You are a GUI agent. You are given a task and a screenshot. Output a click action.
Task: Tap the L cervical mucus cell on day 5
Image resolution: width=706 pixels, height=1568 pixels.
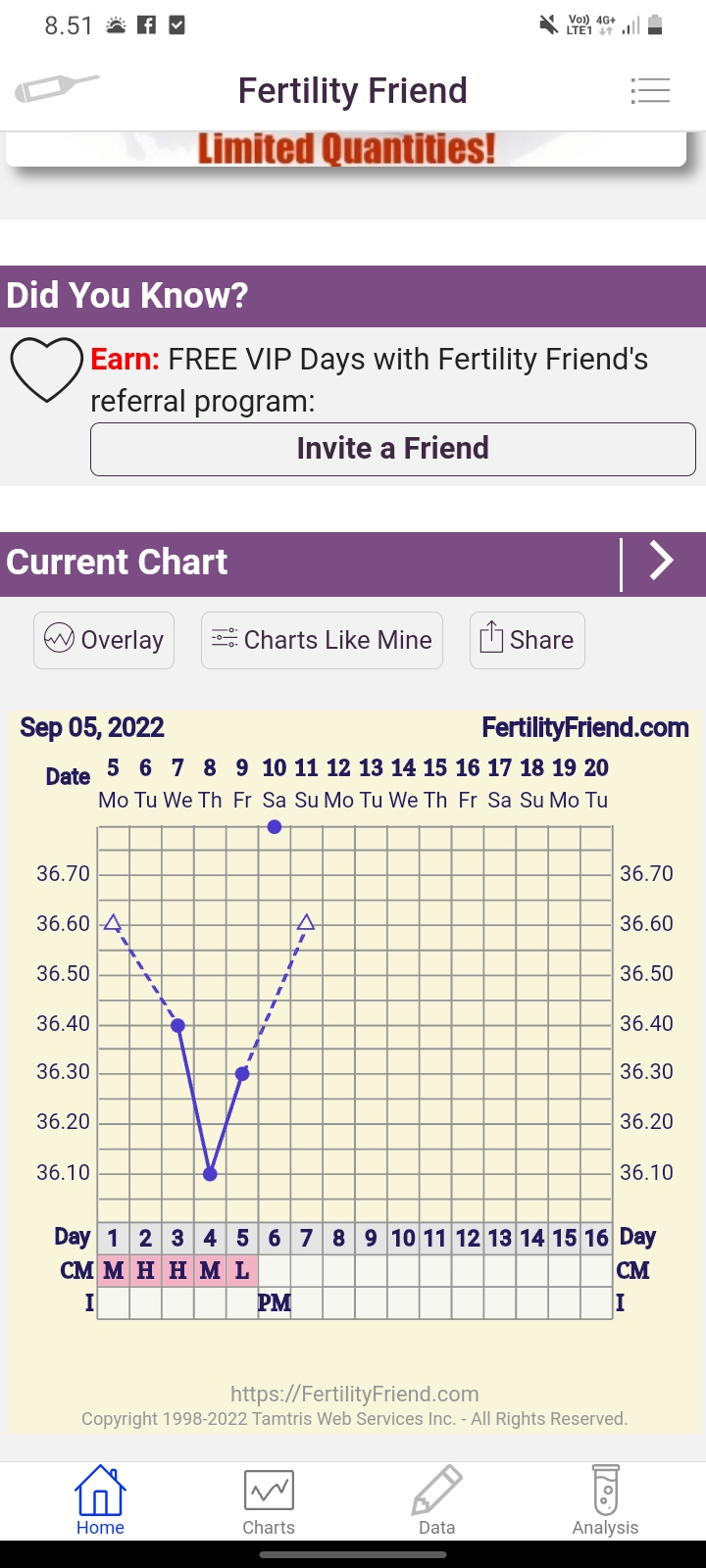point(242,1271)
